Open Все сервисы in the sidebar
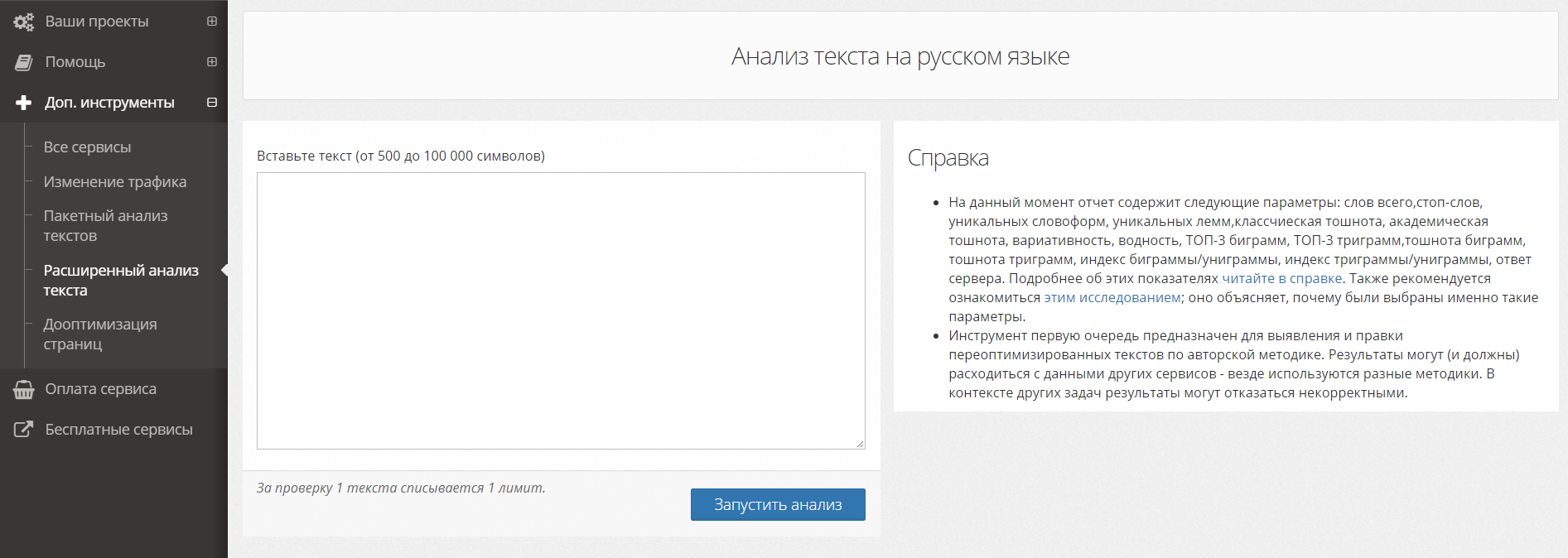This screenshot has height=558, width=1568. click(x=87, y=147)
